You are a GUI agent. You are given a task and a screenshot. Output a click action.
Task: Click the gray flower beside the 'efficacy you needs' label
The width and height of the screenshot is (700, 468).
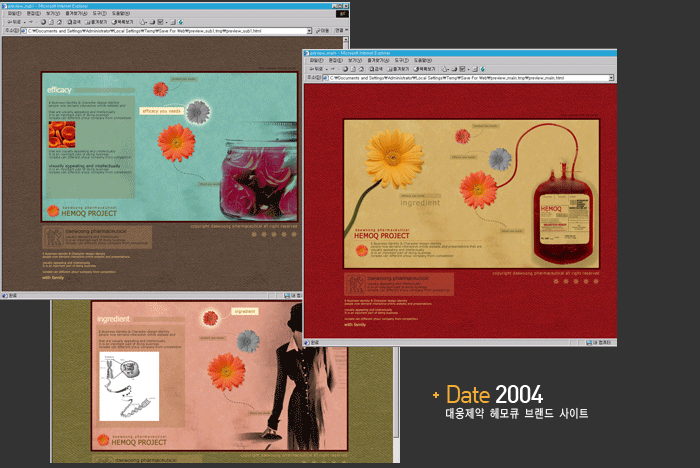(x=198, y=110)
